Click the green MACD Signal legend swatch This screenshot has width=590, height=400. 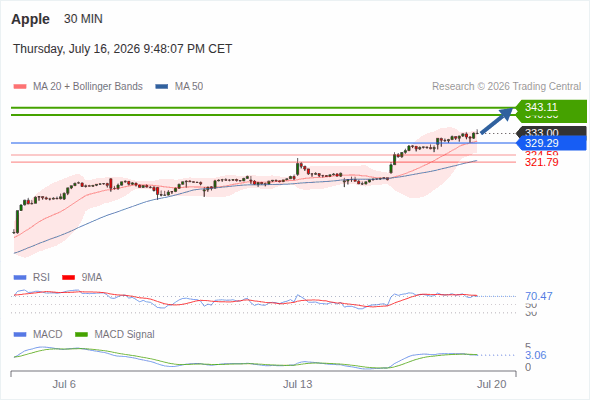coord(81,334)
